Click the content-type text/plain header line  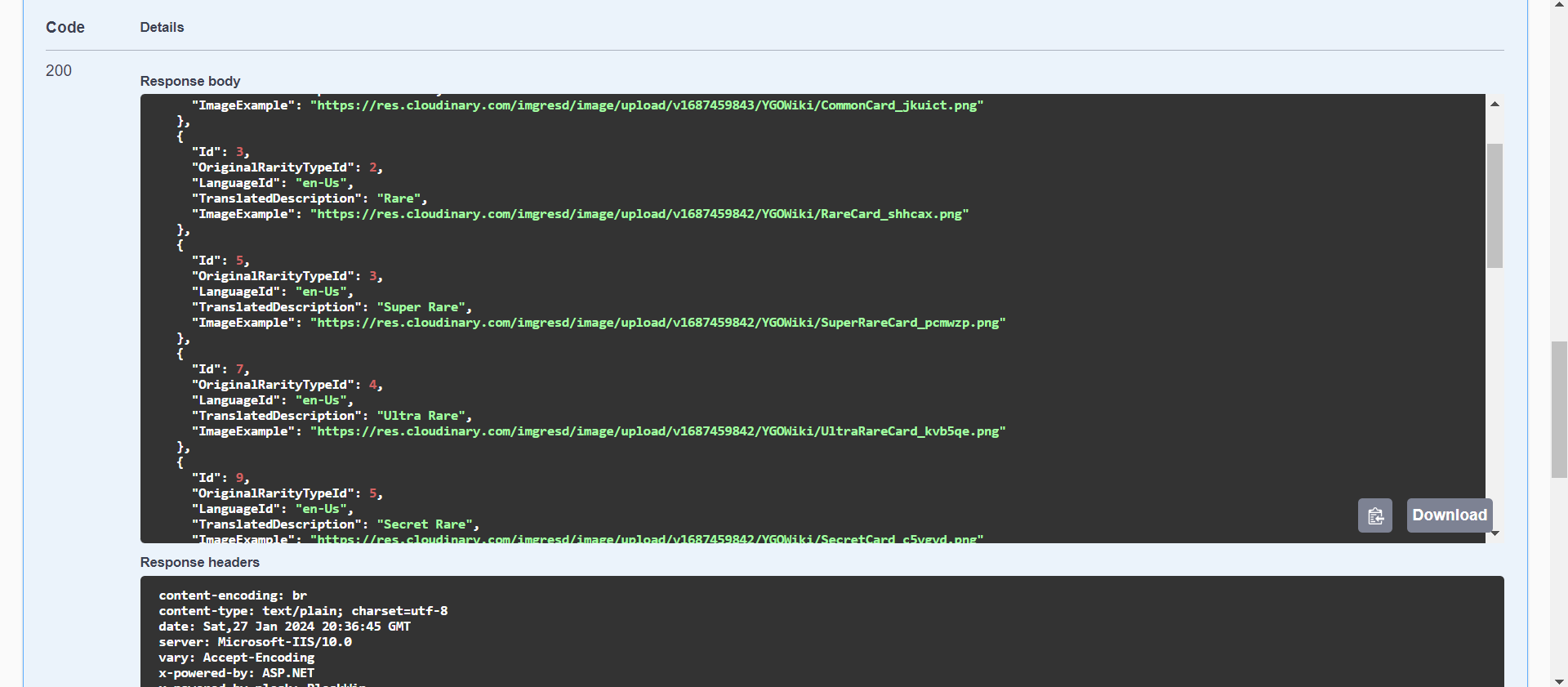tap(303, 611)
